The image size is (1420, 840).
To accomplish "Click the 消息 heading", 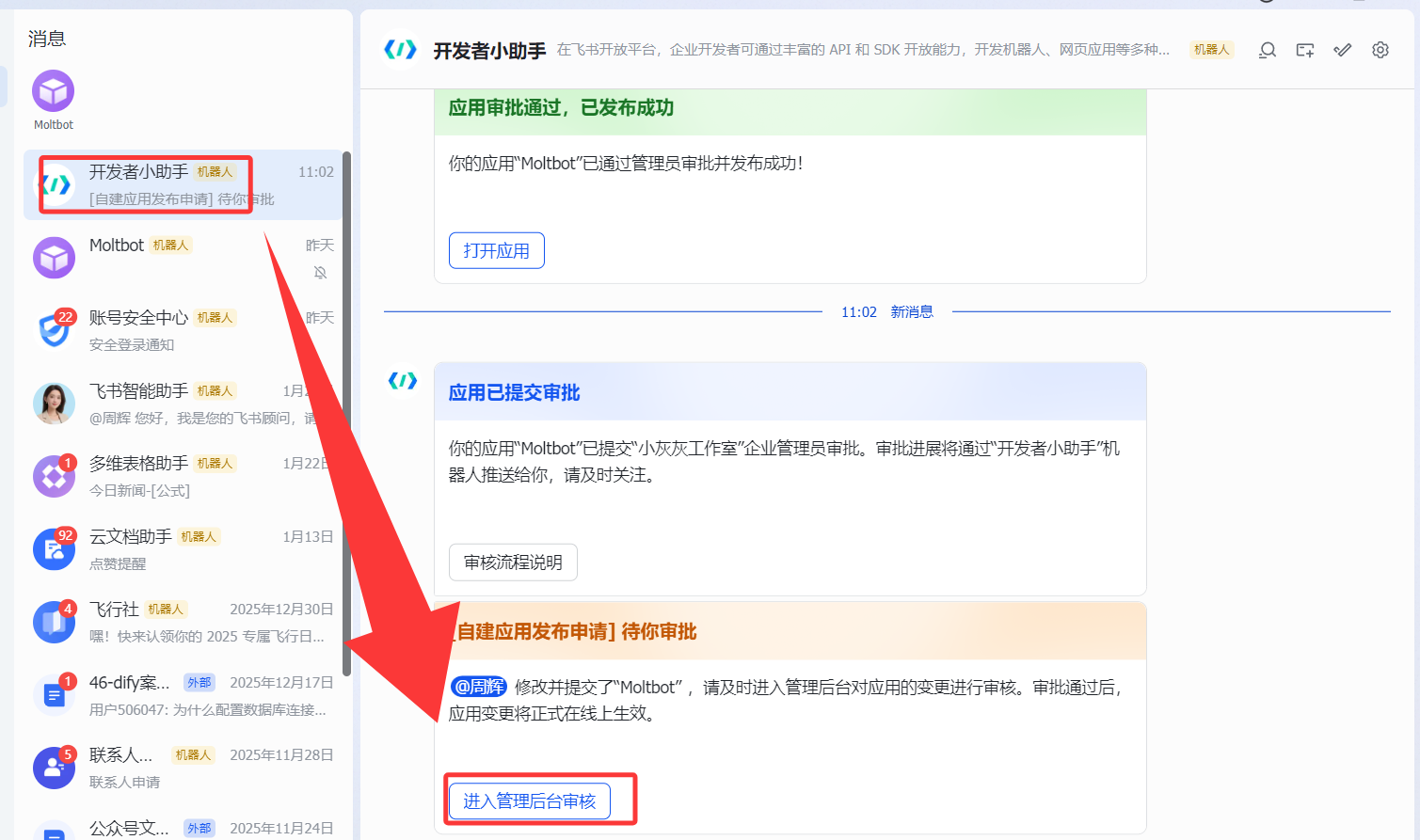I will coord(47,39).
